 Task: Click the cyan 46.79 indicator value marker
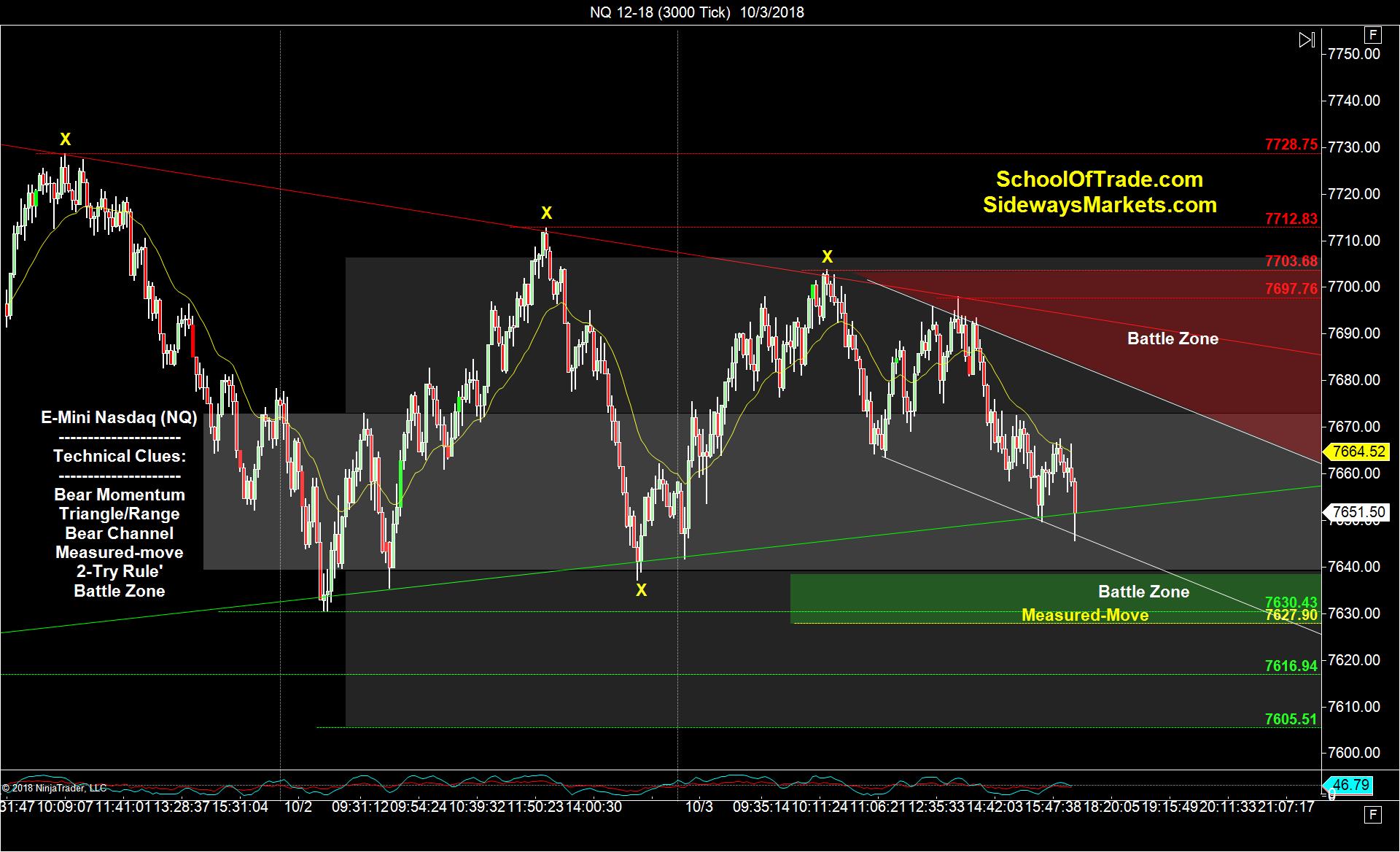pyautogui.click(x=1349, y=786)
